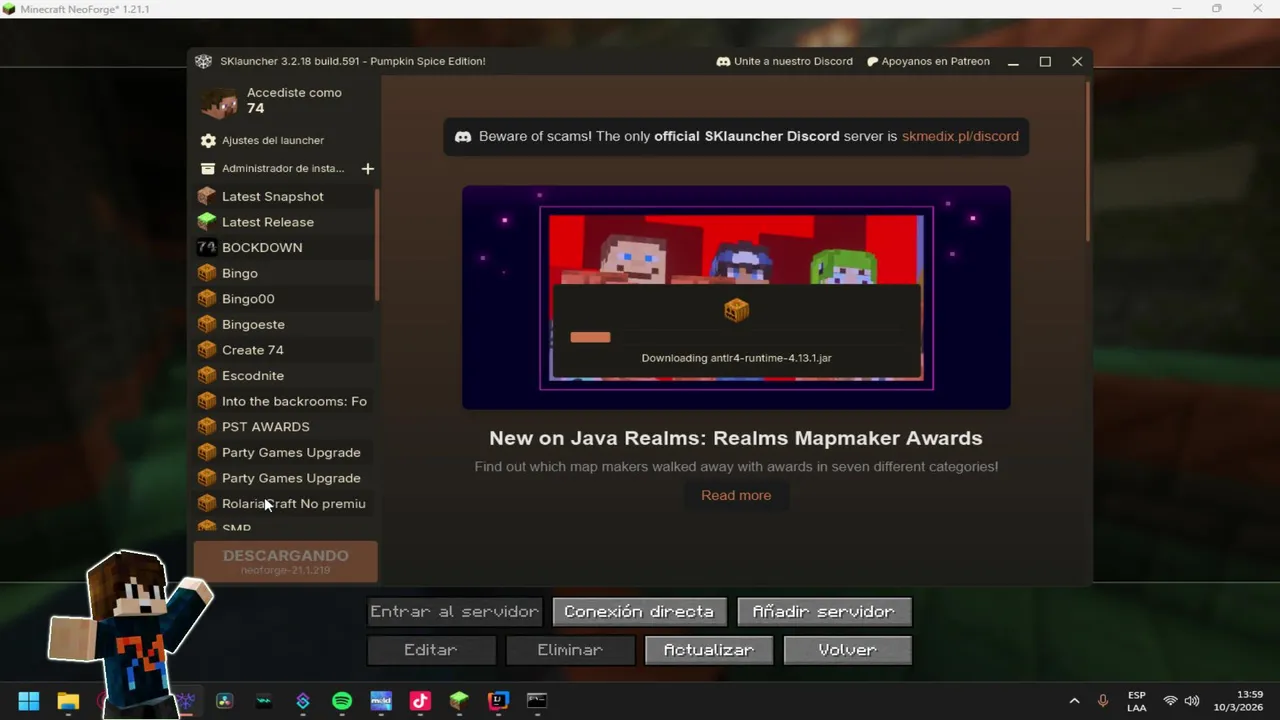The width and height of the screenshot is (1280, 720).
Task: Click the DESCARGANDO button
Action: (x=285, y=562)
